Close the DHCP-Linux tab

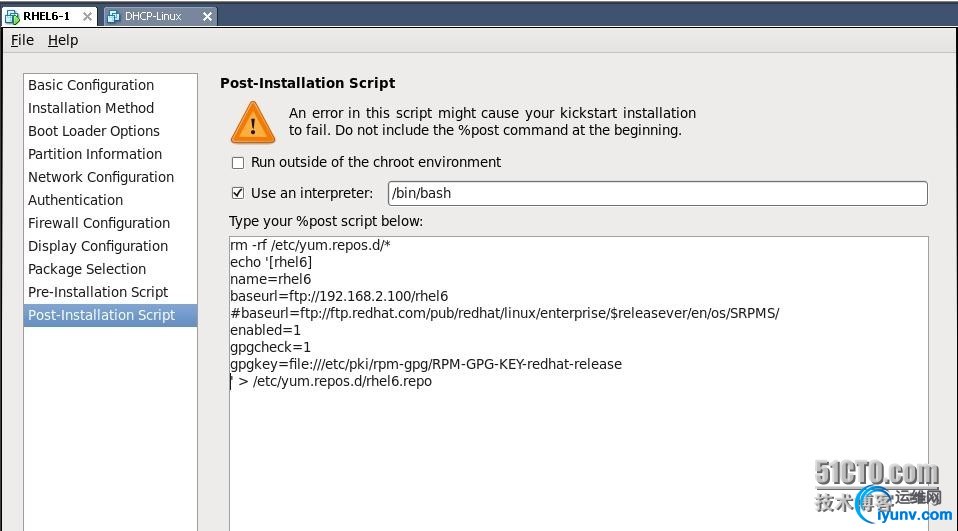coord(207,16)
